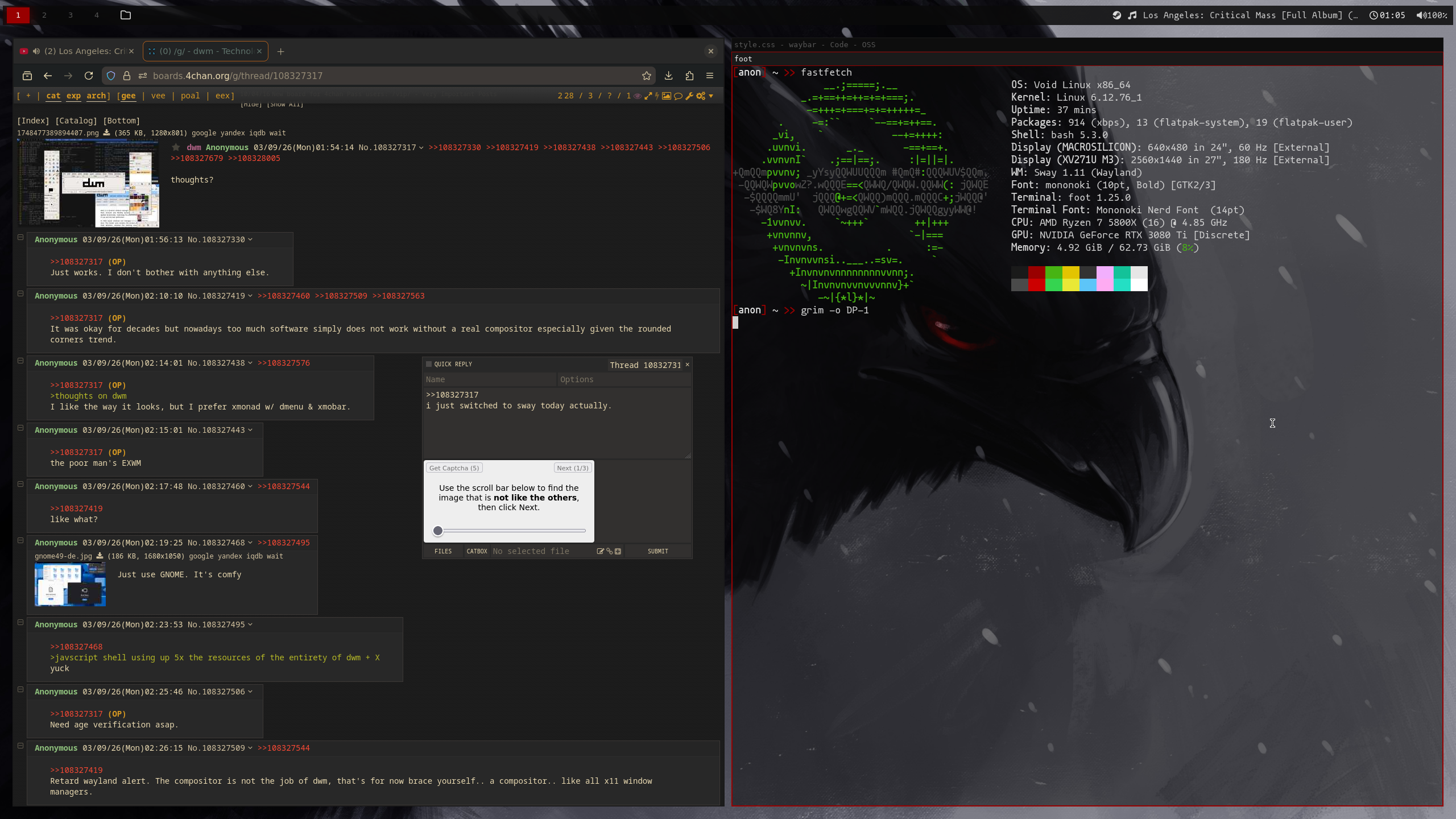Click the Name input field in Quick Reply
The height and width of the screenshot is (819, 1456).
pyautogui.click(x=489, y=379)
